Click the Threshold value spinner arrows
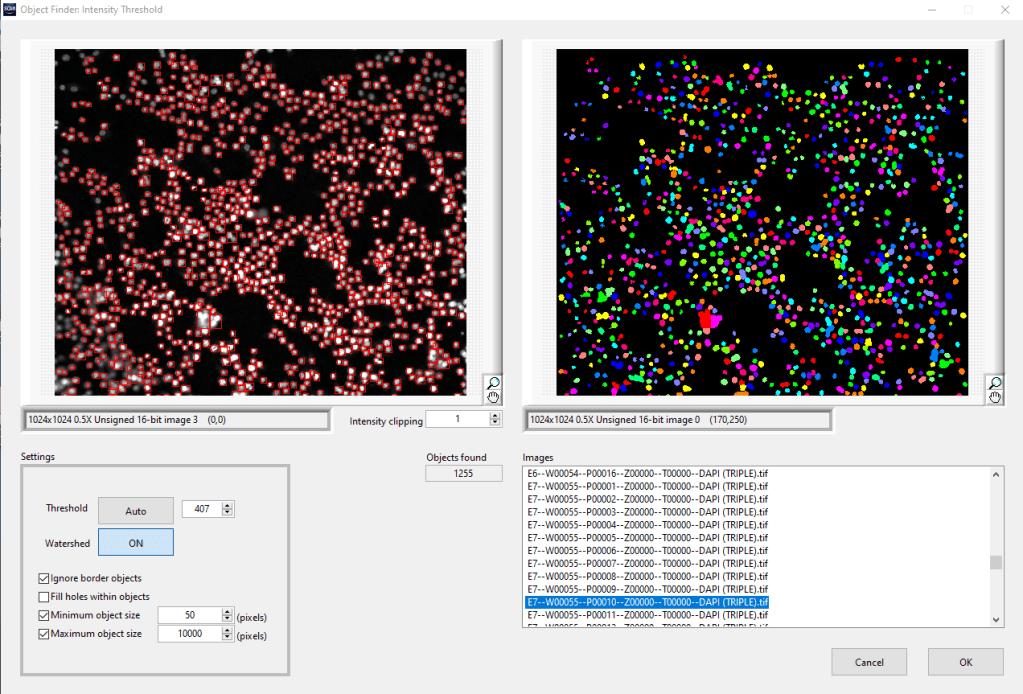 [x=227, y=510]
